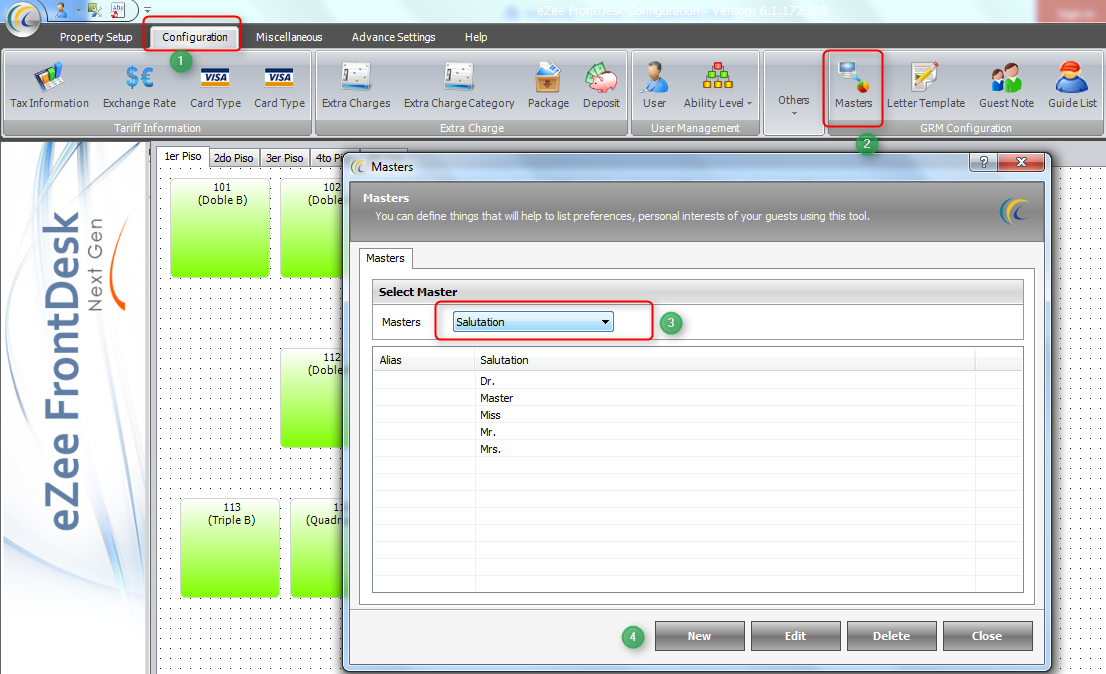Screen dimensions: 1106x674
Task: Select the 3er Piso floor tab
Action: click(x=284, y=158)
